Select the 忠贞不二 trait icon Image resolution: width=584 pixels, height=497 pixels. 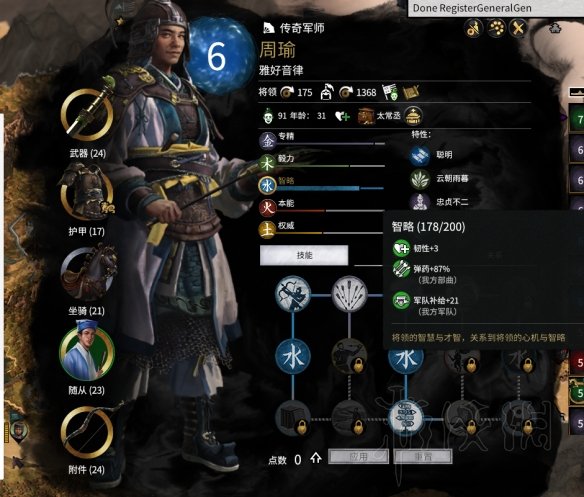pyautogui.click(x=420, y=202)
